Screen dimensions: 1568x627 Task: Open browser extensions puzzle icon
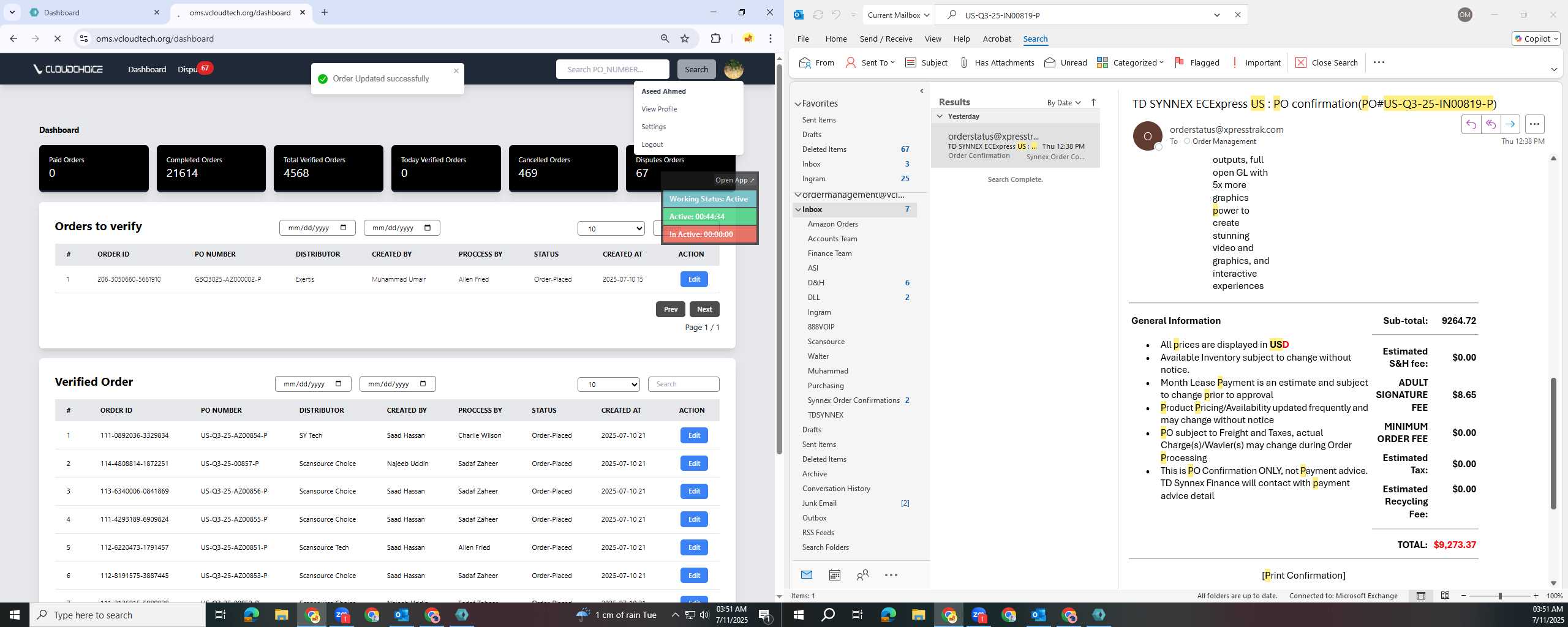715,39
